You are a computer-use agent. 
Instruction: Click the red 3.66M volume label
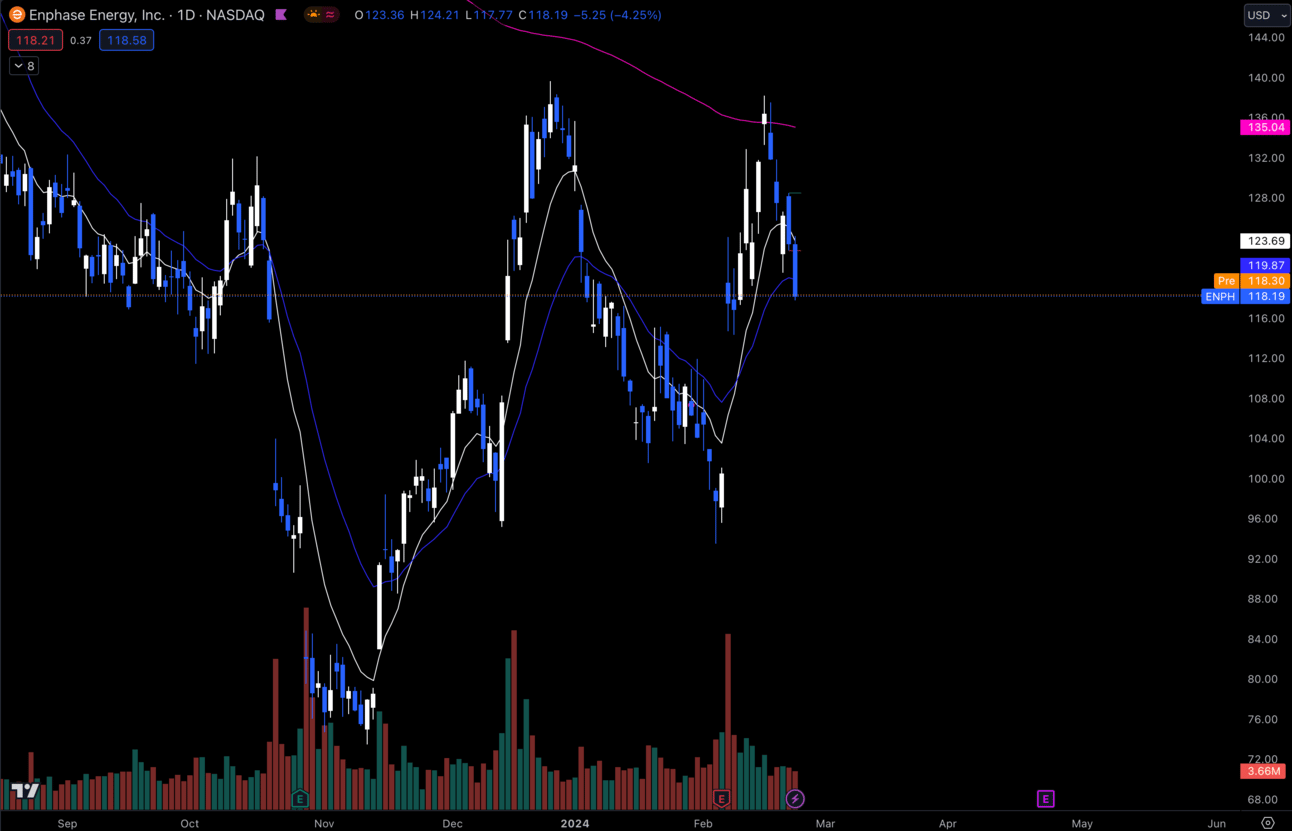point(1265,771)
